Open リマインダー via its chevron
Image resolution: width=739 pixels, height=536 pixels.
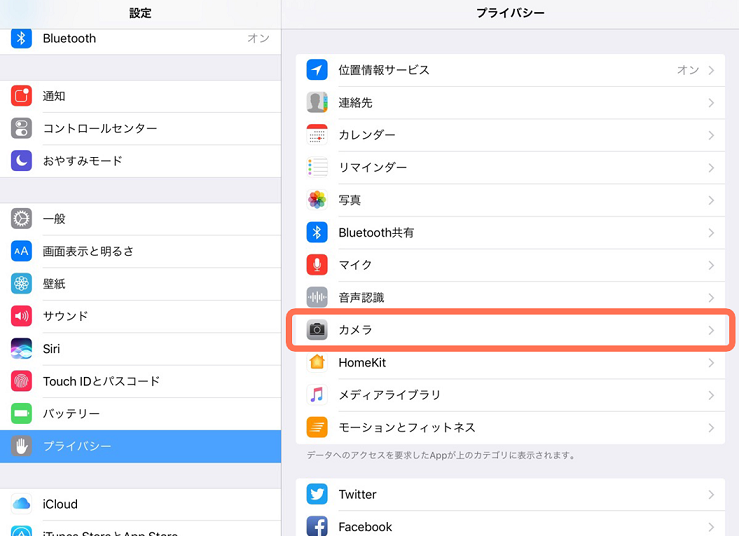[x=711, y=168]
